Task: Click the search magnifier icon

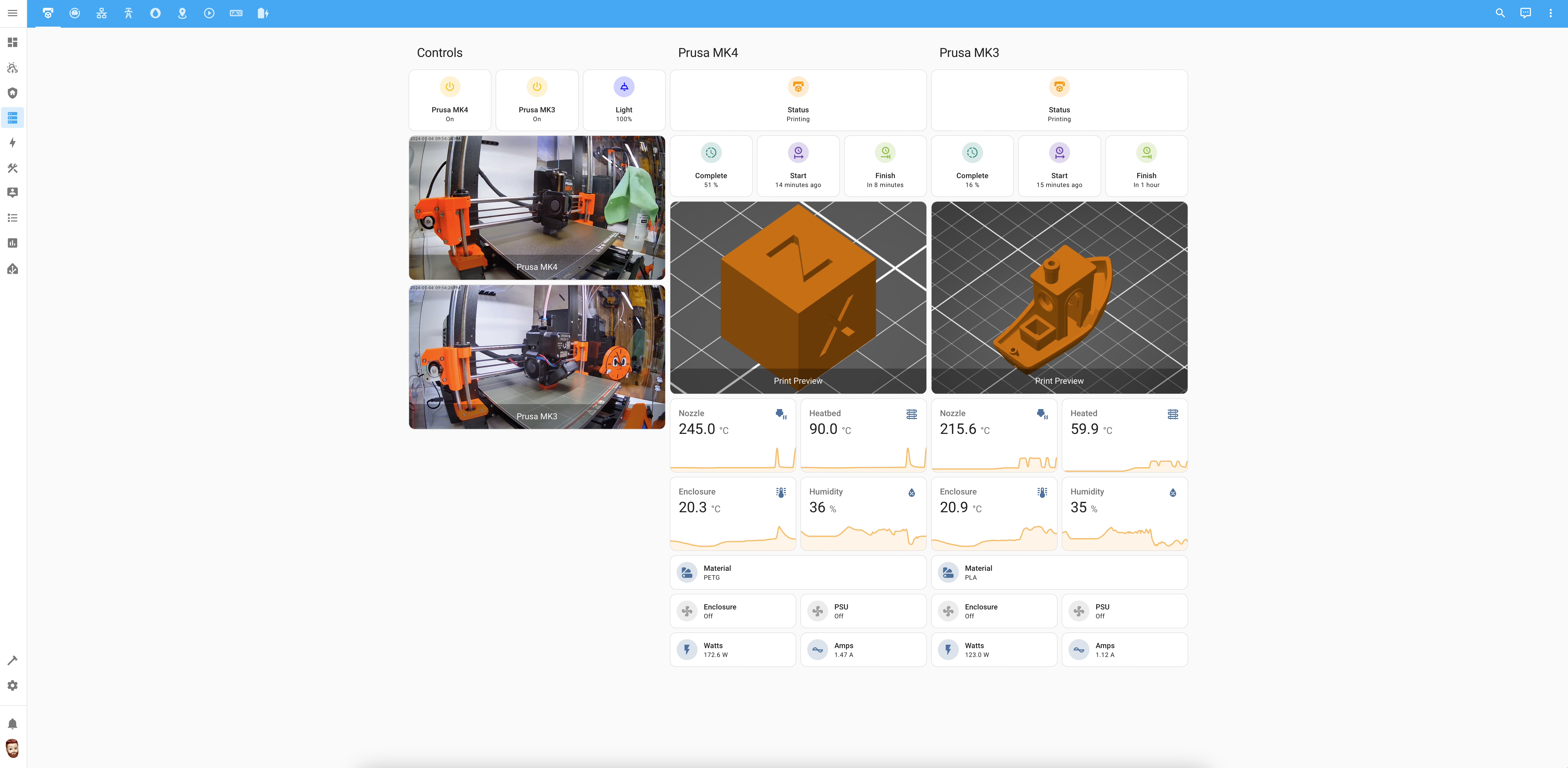Action: point(1500,13)
